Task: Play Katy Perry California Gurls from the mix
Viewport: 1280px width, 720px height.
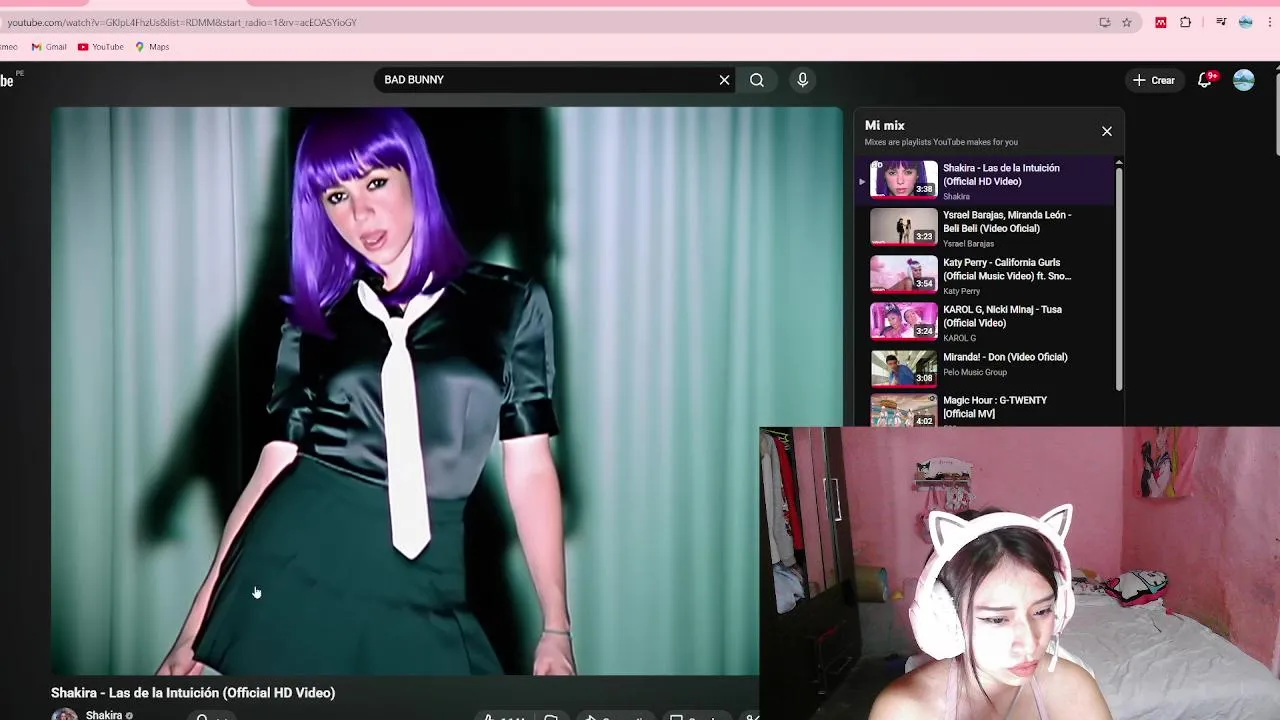Action: click(984, 275)
